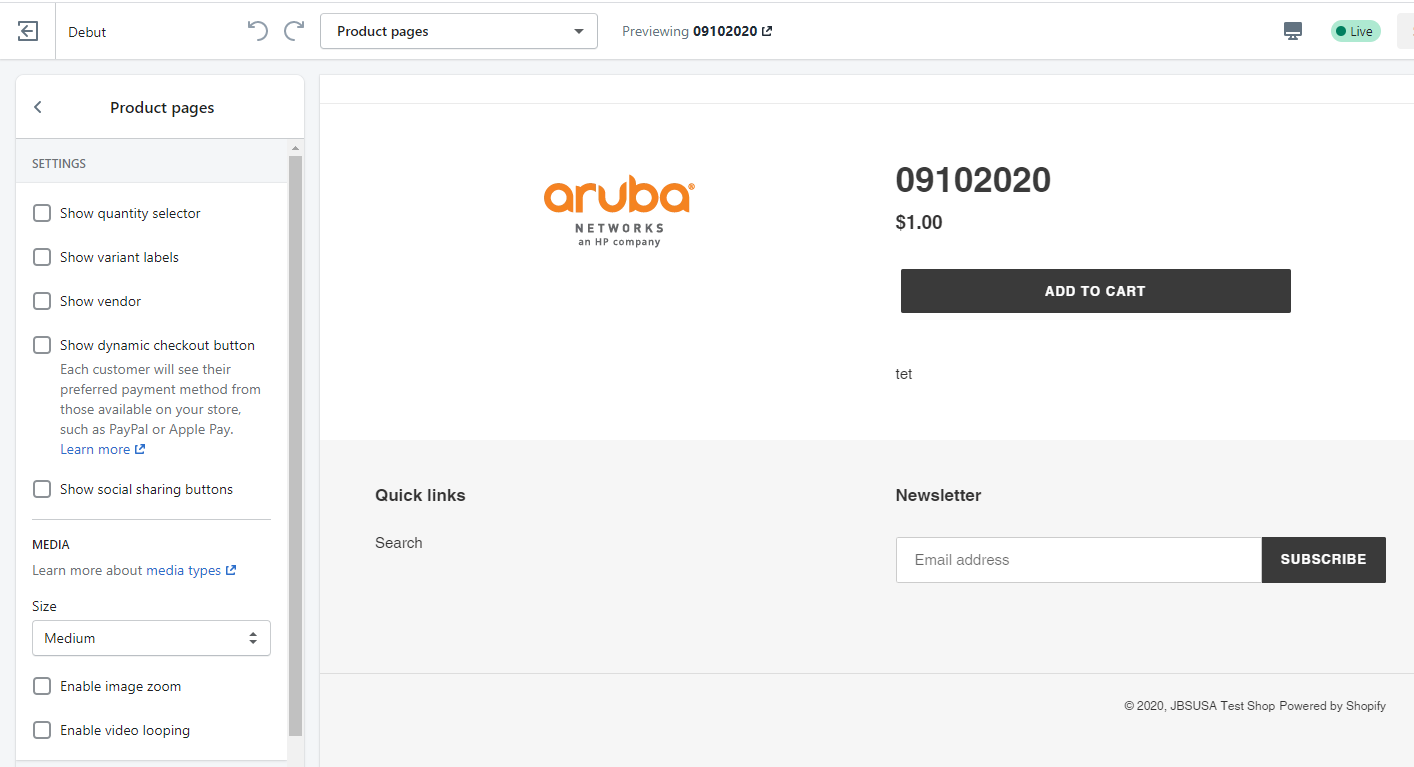Enable video looping checkbox

pyautogui.click(x=42, y=730)
